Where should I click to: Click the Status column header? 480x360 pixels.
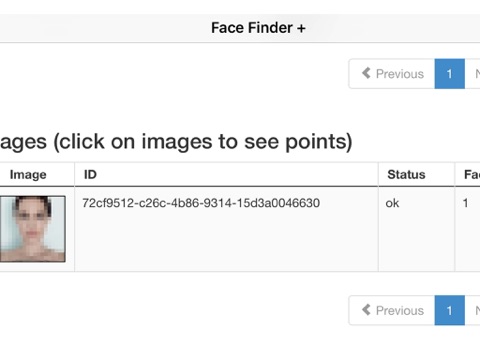(x=406, y=174)
